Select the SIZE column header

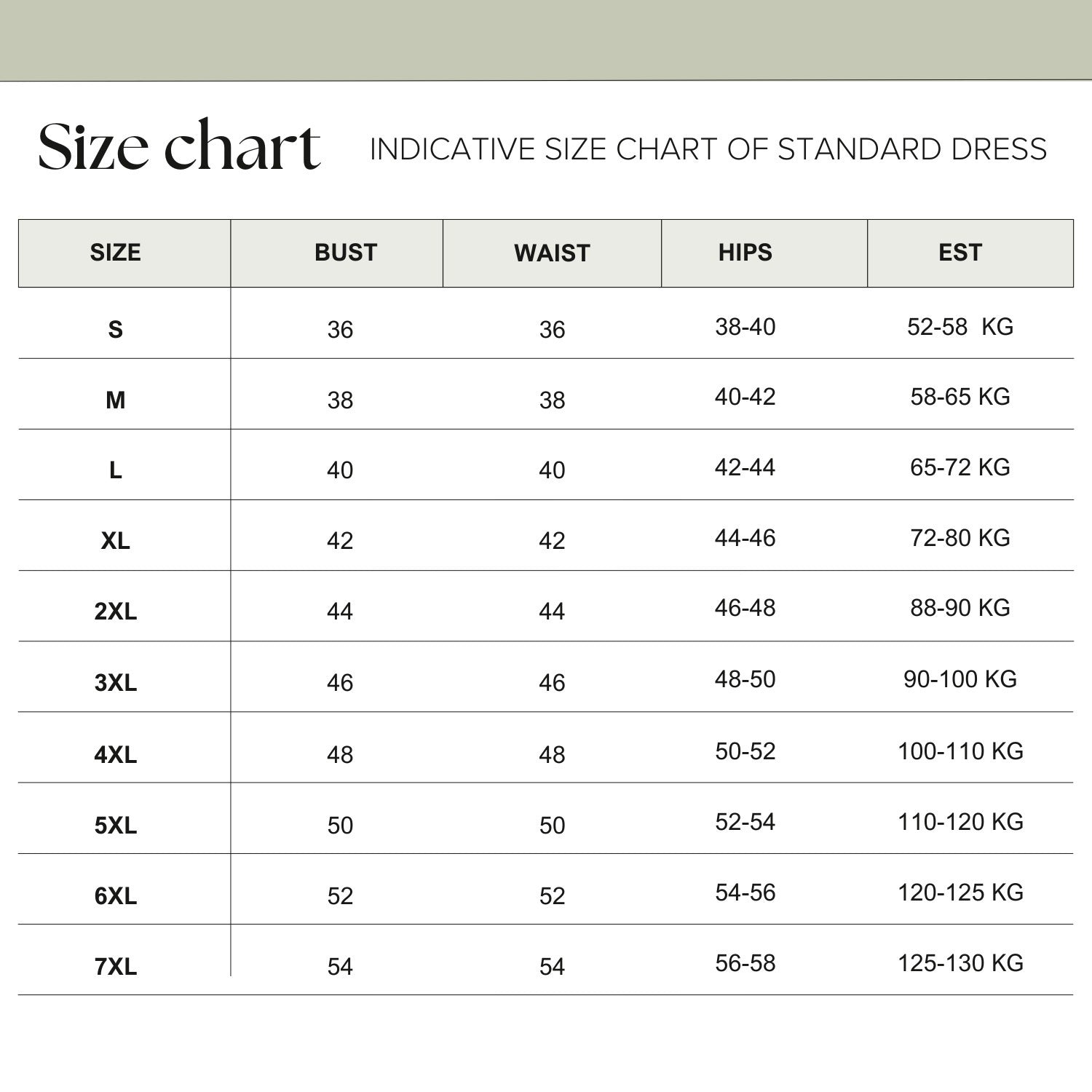pyautogui.click(x=116, y=253)
